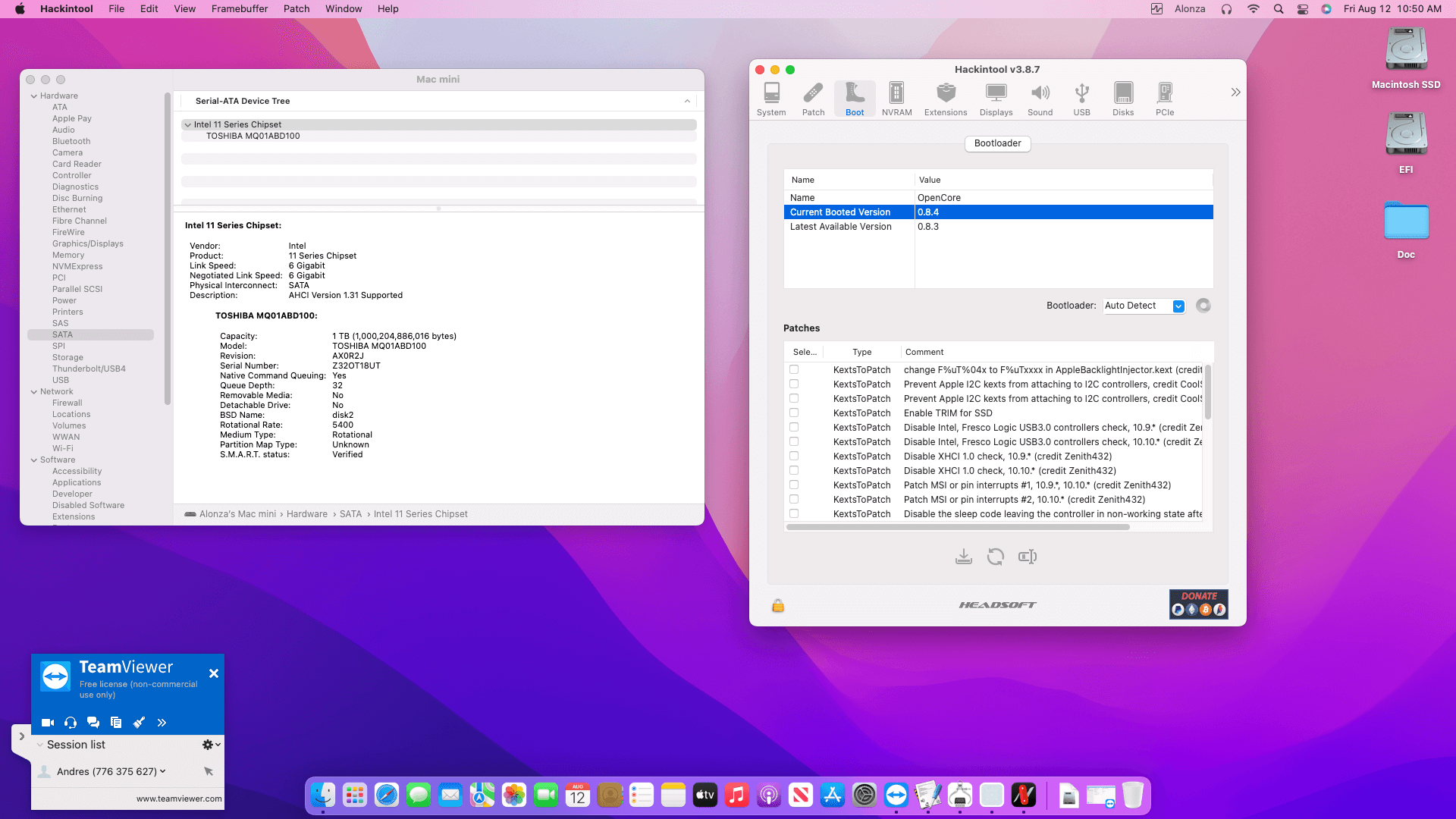
Task: Open the PCIe toolbar section
Action: pos(1164,99)
